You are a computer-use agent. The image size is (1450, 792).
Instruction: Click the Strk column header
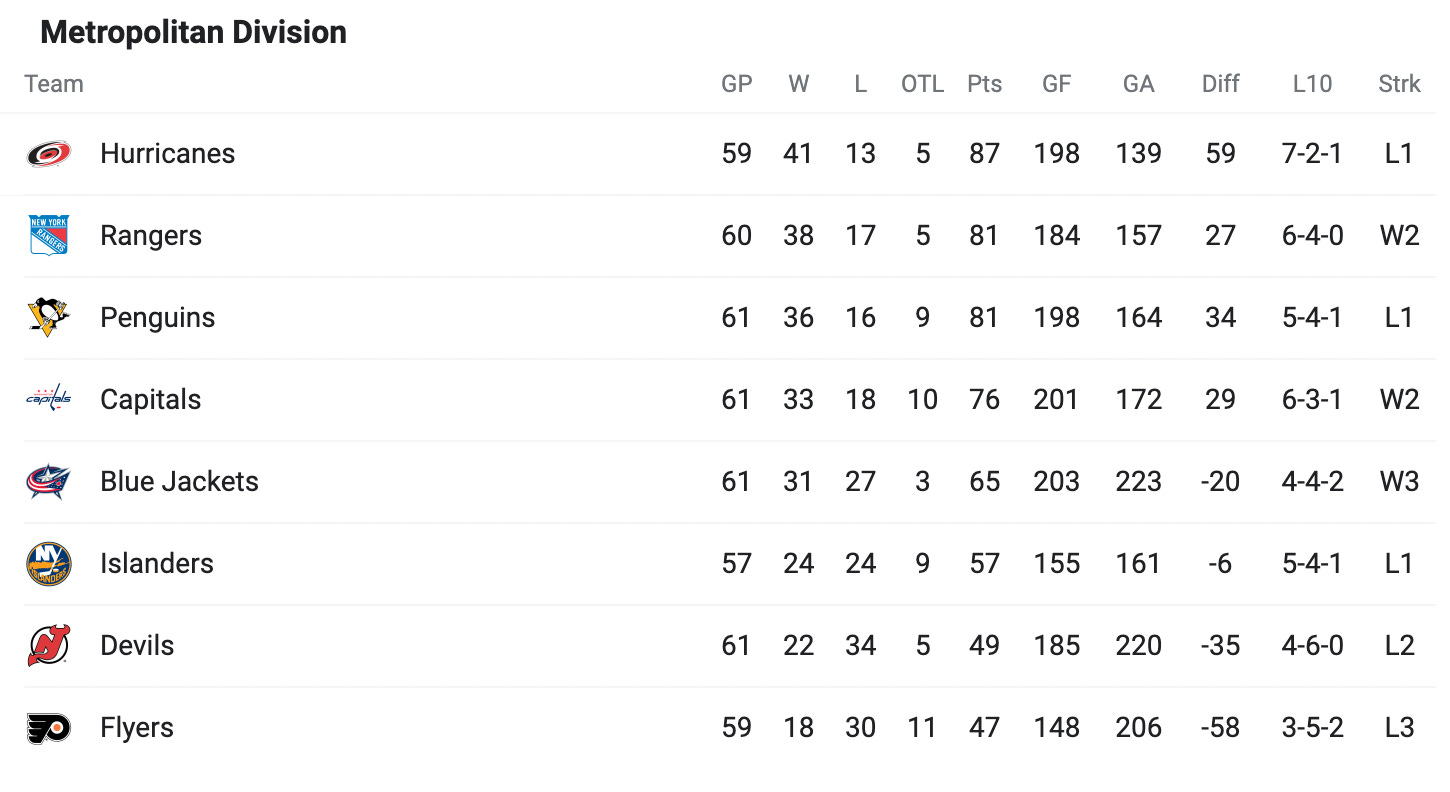point(1399,84)
